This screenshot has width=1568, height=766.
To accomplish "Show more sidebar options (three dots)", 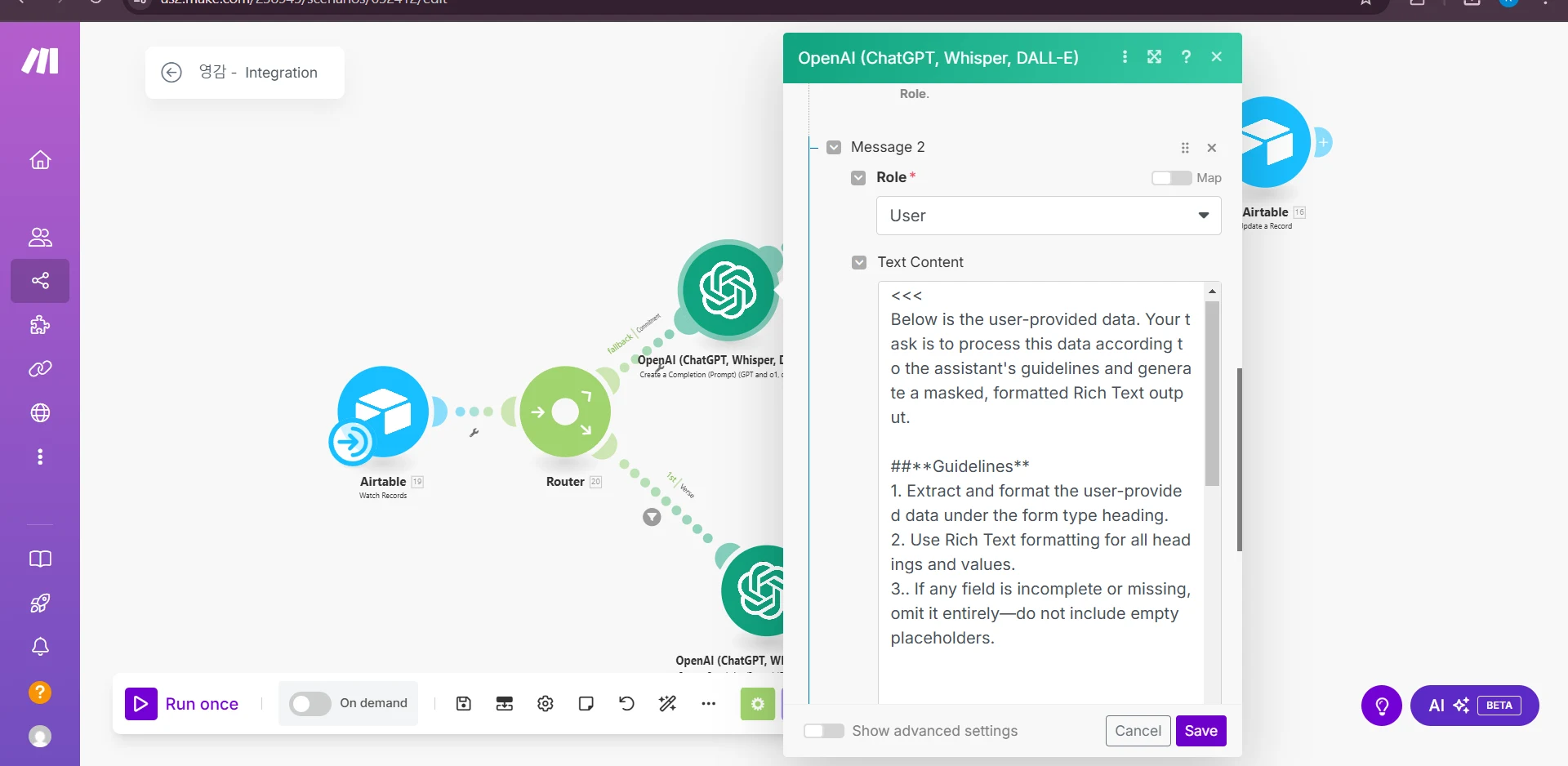I will pos(40,456).
